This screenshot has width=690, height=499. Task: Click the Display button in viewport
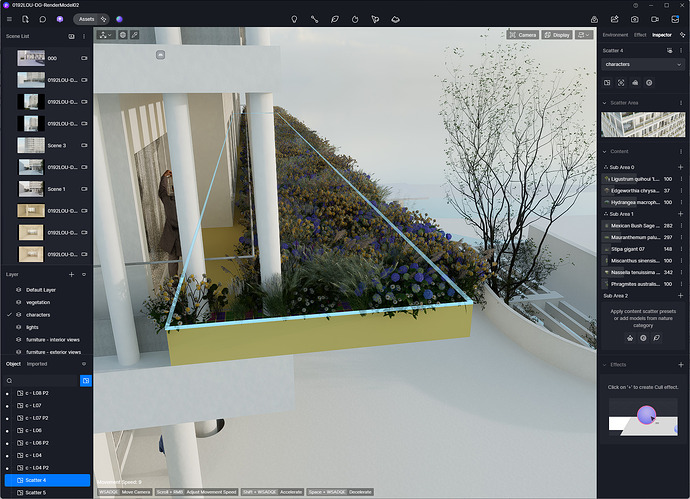click(558, 35)
